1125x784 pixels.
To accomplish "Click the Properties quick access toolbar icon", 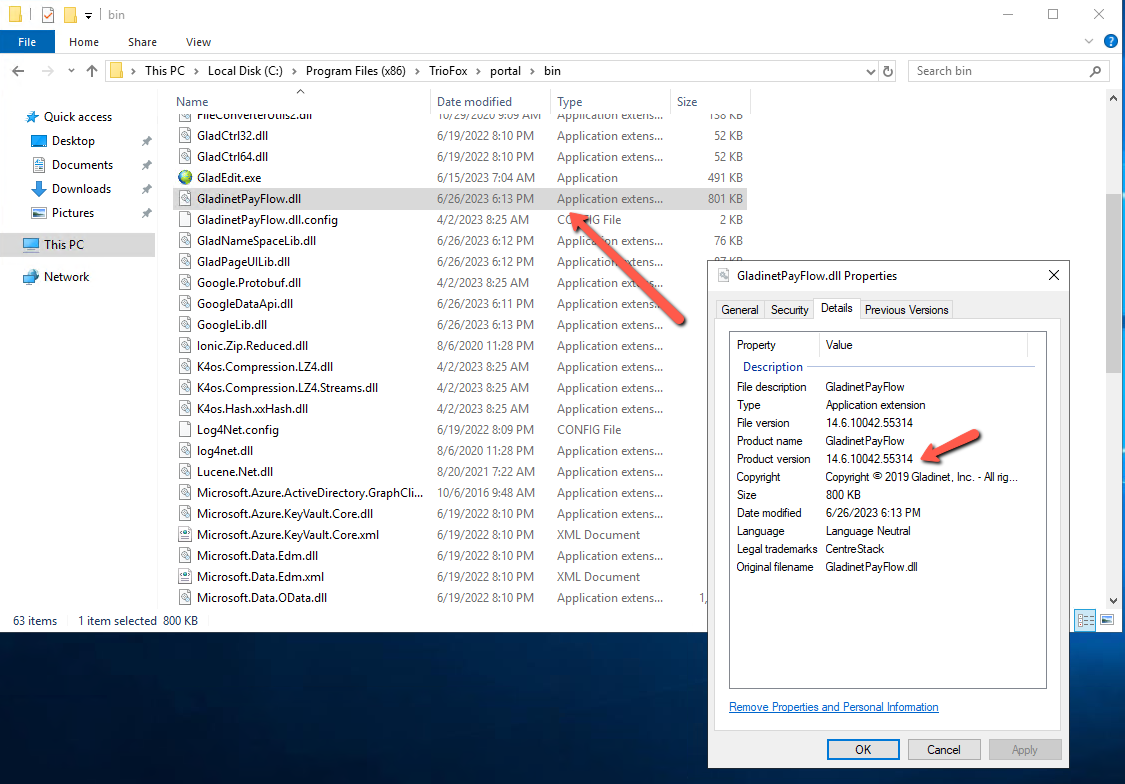I will tap(47, 14).
